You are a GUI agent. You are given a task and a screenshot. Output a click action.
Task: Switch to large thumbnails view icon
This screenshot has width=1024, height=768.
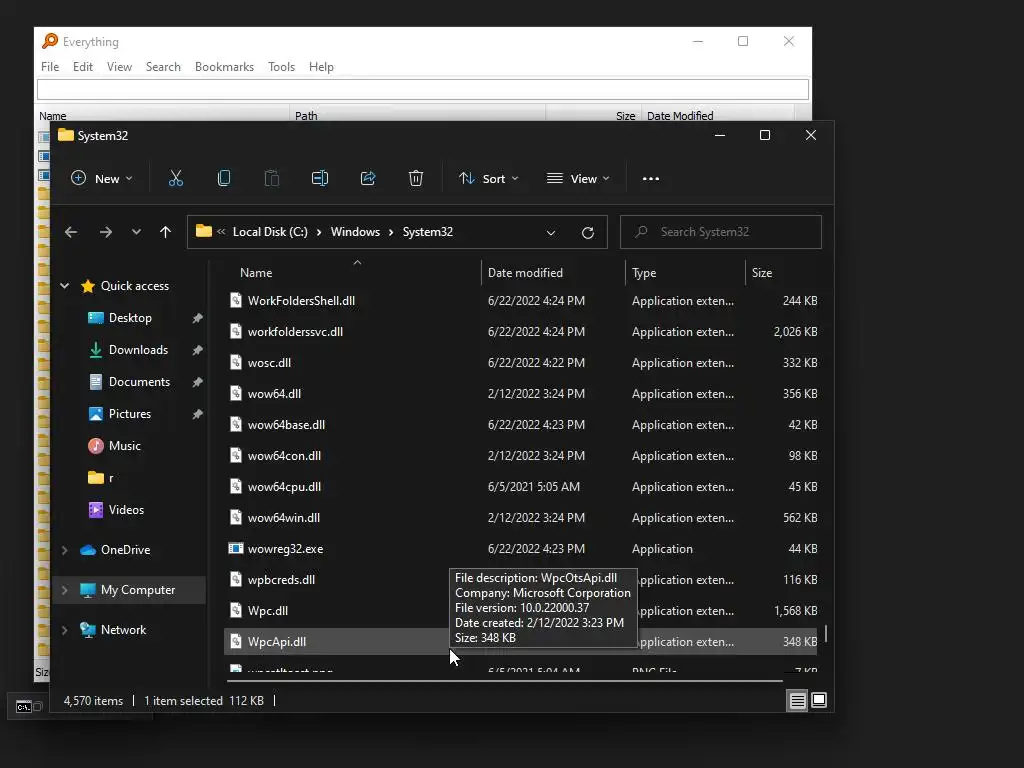click(x=819, y=700)
